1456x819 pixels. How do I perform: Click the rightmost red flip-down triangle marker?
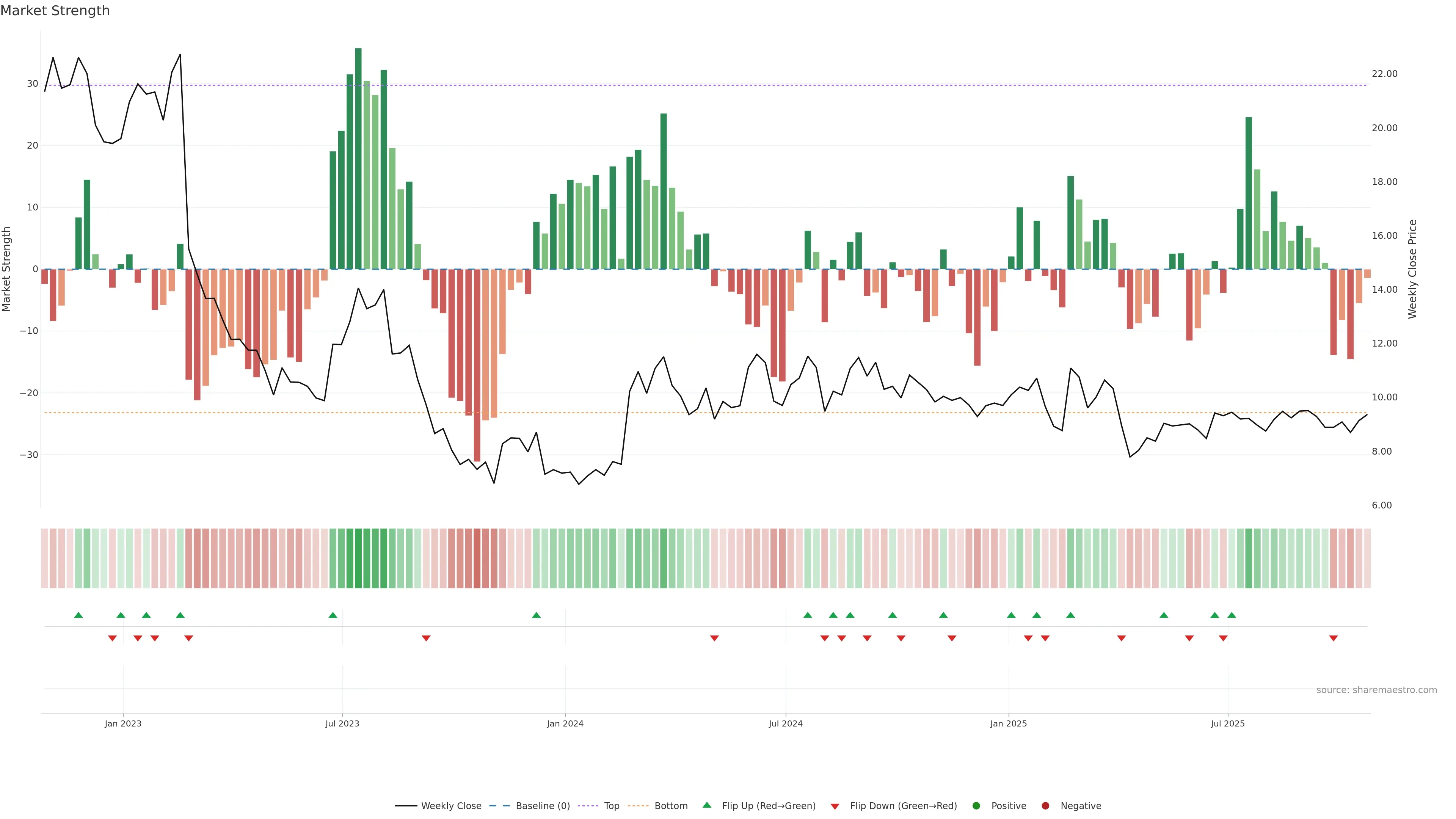pyautogui.click(x=1334, y=638)
